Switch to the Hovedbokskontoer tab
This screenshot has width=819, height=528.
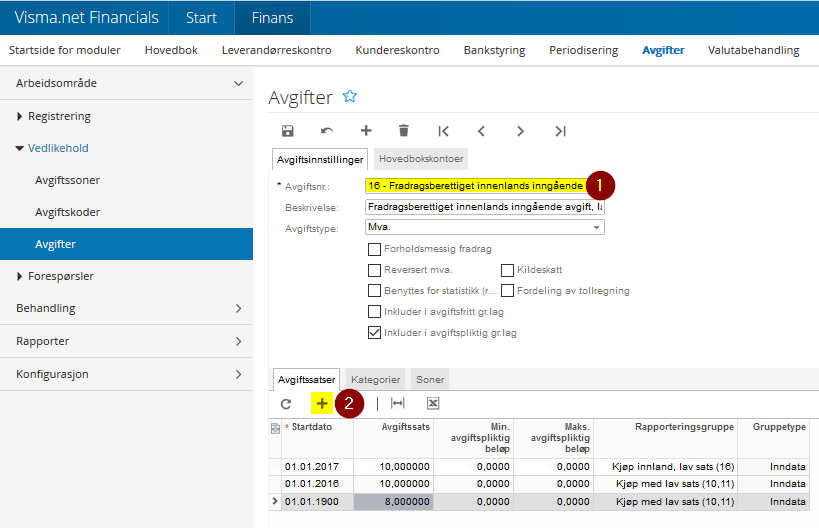[x=420, y=159]
